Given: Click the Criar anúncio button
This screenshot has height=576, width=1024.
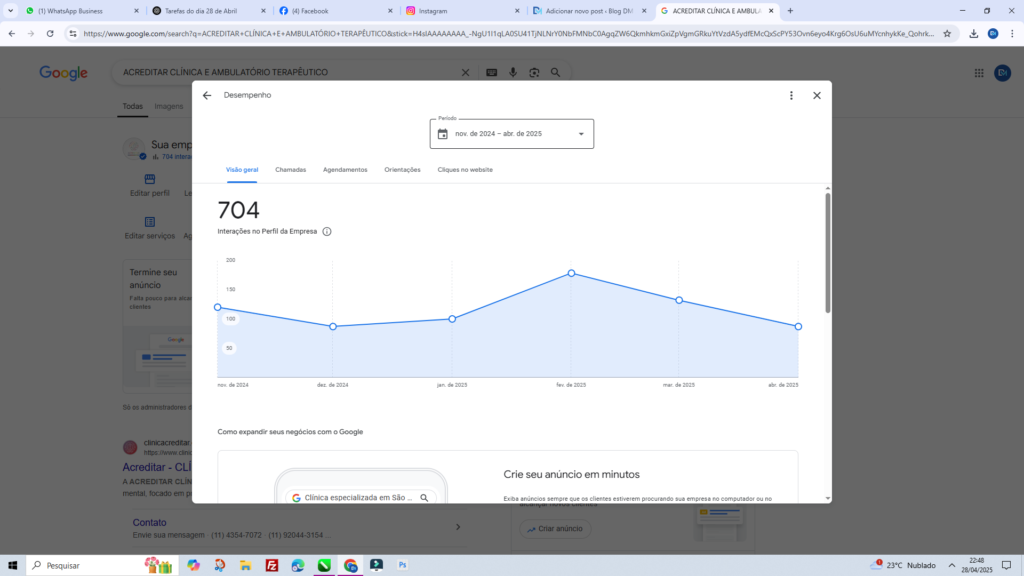Looking at the screenshot, I should point(555,528).
